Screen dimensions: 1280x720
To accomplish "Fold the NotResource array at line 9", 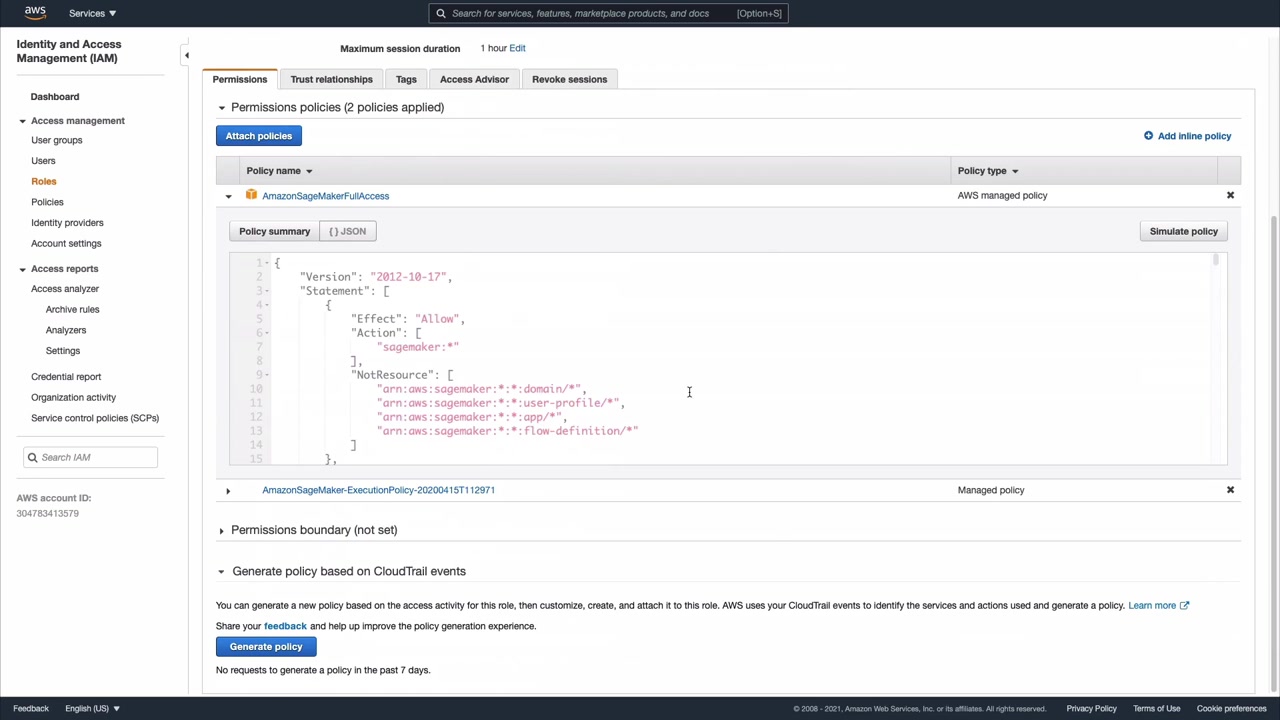I will [x=267, y=375].
